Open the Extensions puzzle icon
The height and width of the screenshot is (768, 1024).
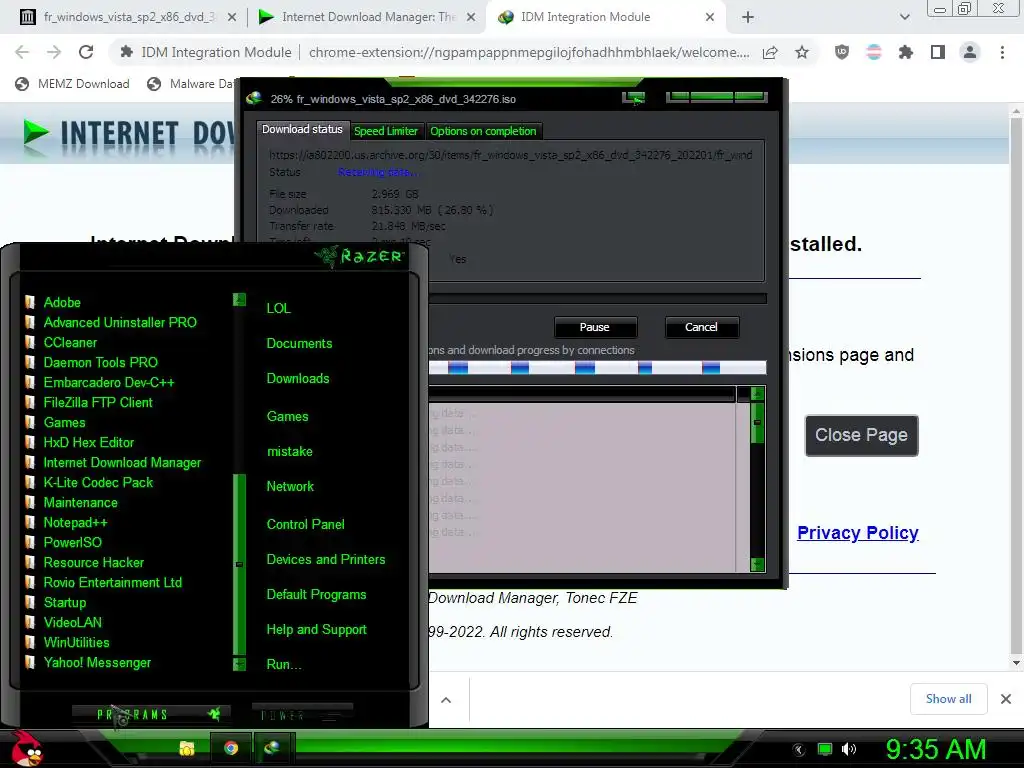click(906, 52)
